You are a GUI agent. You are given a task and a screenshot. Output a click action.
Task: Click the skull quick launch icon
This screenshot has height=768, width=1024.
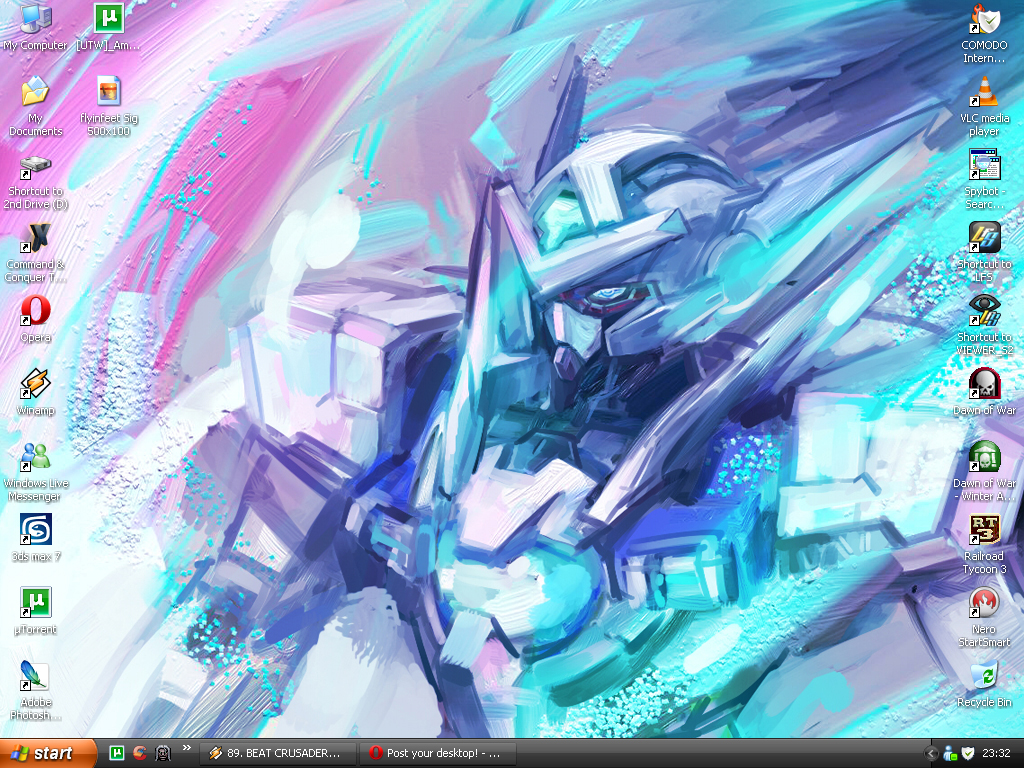(163, 753)
